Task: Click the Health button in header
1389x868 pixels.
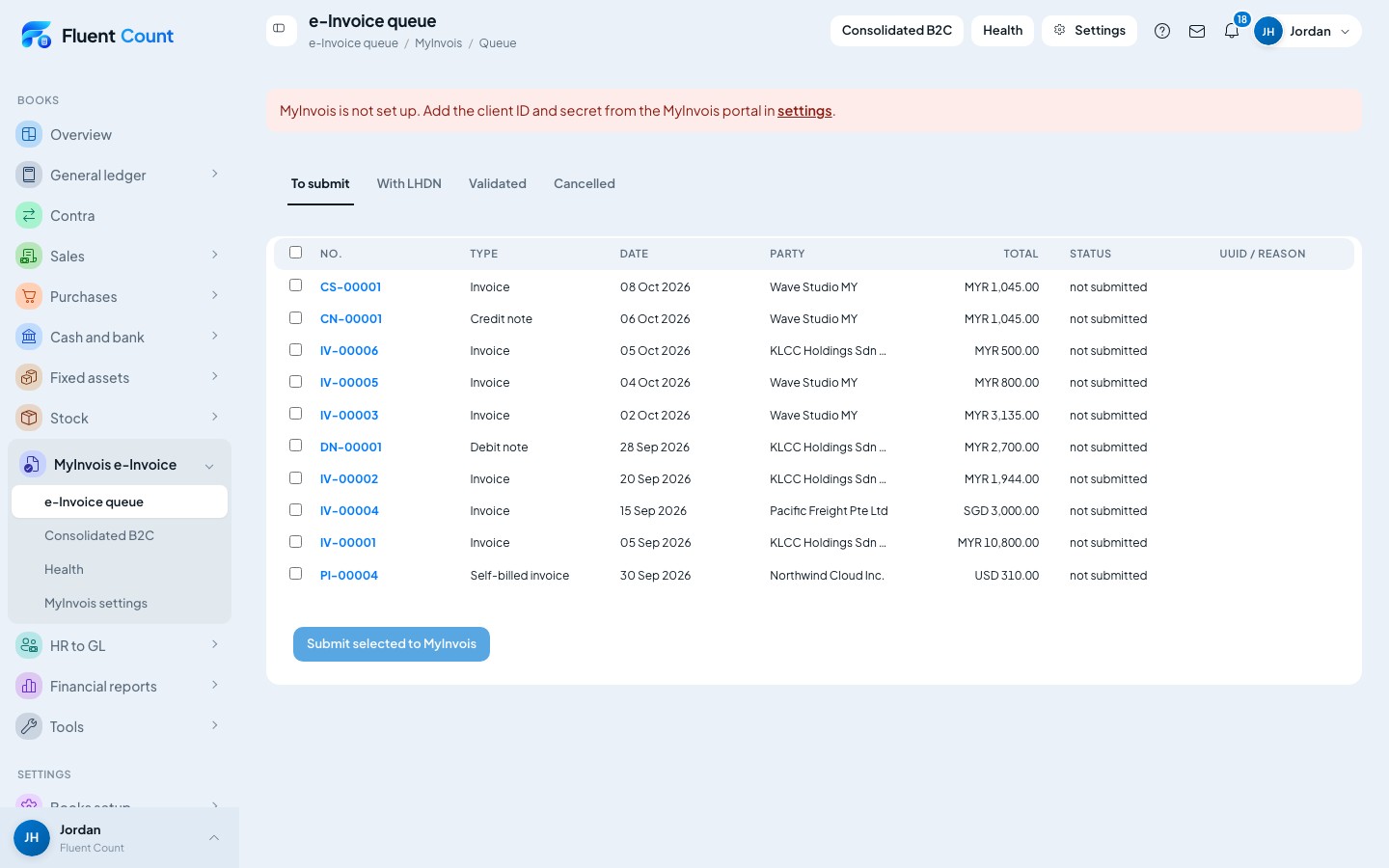Action: pos(1003,31)
